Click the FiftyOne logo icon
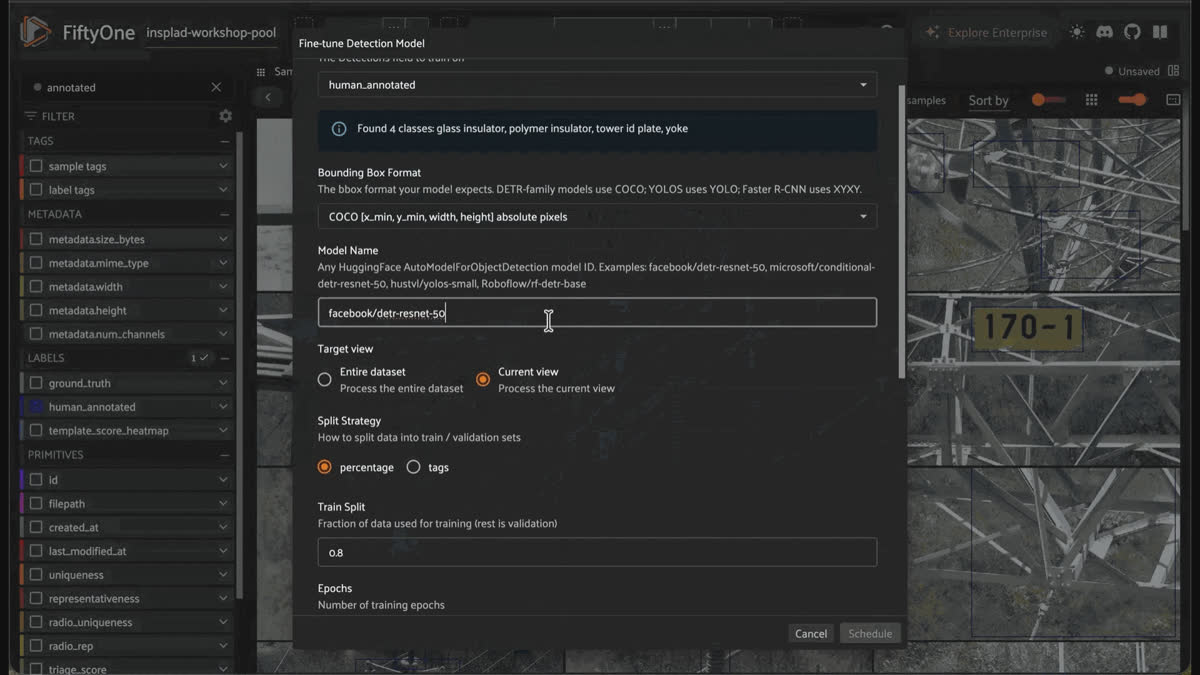This screenshot has height=675, width=1200. [35, 32]
